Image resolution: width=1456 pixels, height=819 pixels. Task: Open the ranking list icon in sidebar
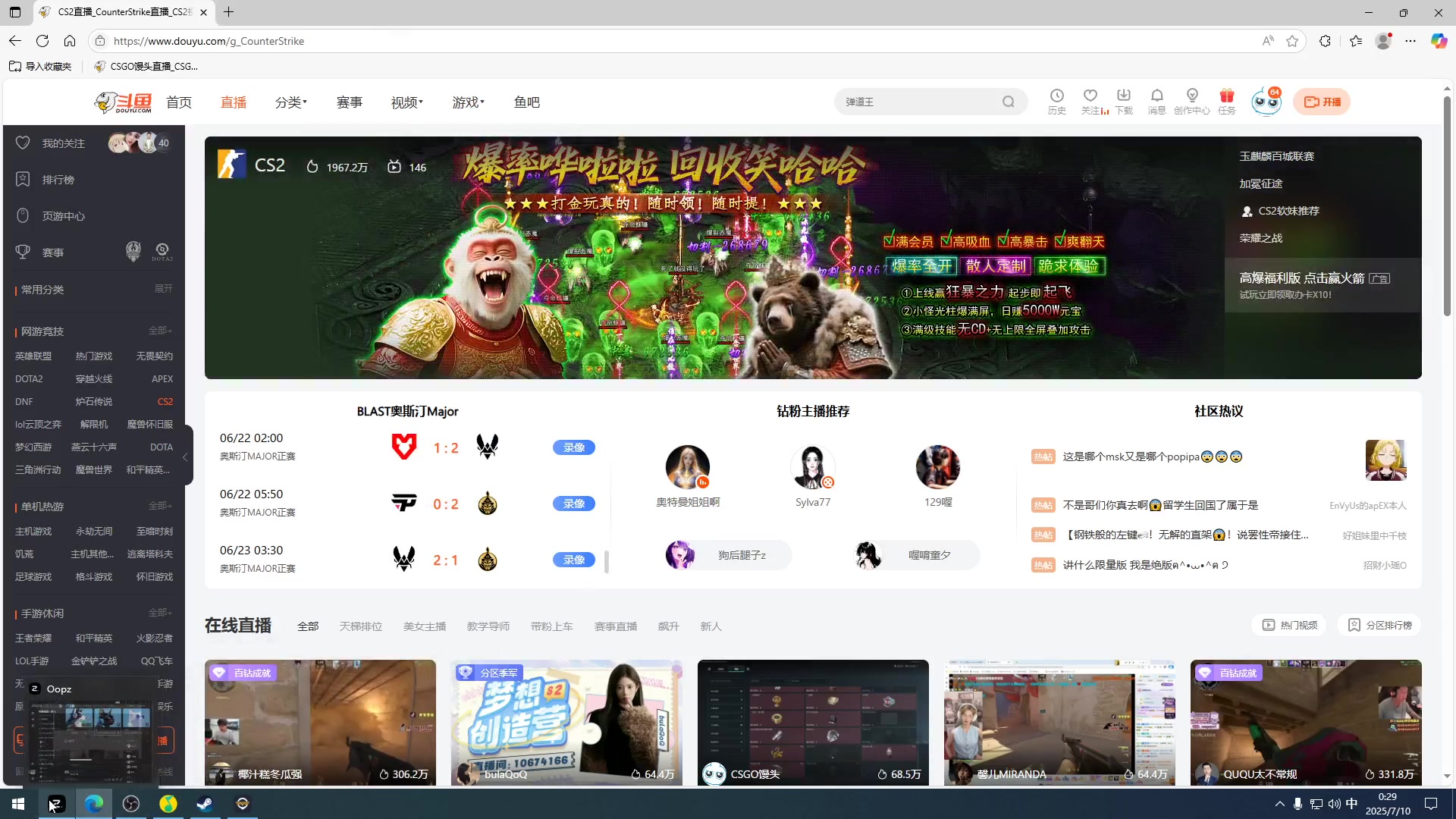point(23,179)
